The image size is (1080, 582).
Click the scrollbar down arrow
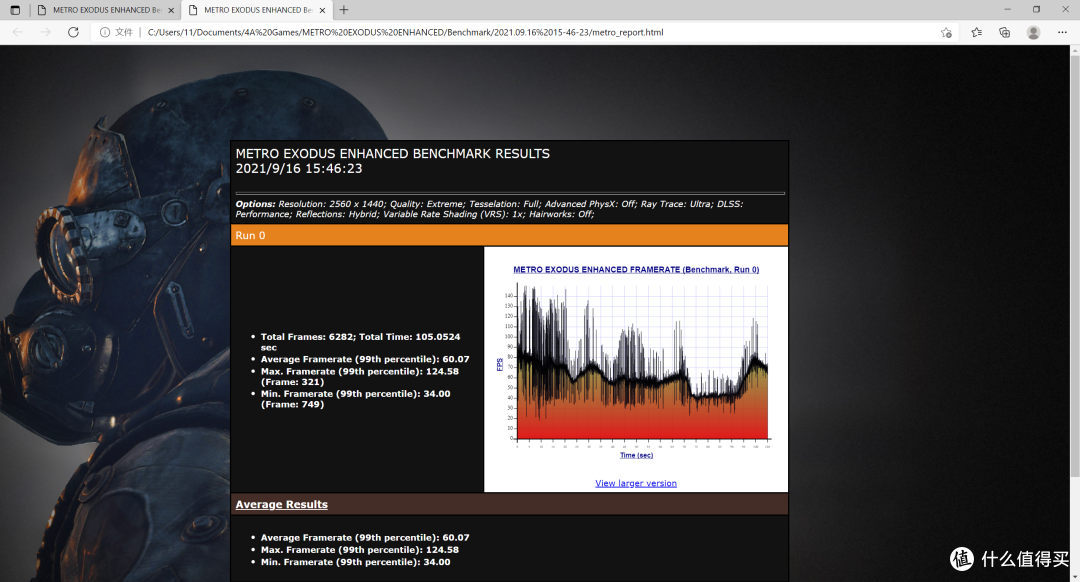[1074, 576]
